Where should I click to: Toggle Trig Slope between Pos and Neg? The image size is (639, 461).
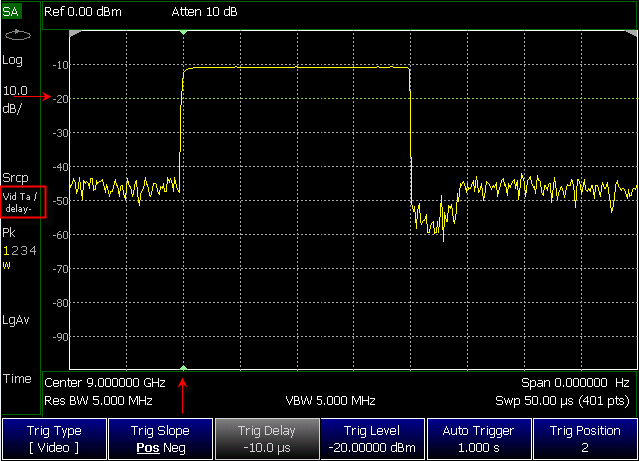[160, 439]
